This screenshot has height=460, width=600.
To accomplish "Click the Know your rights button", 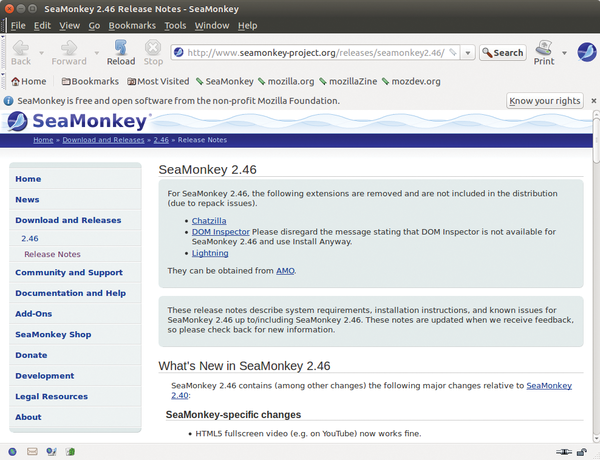I will (545, 101).
